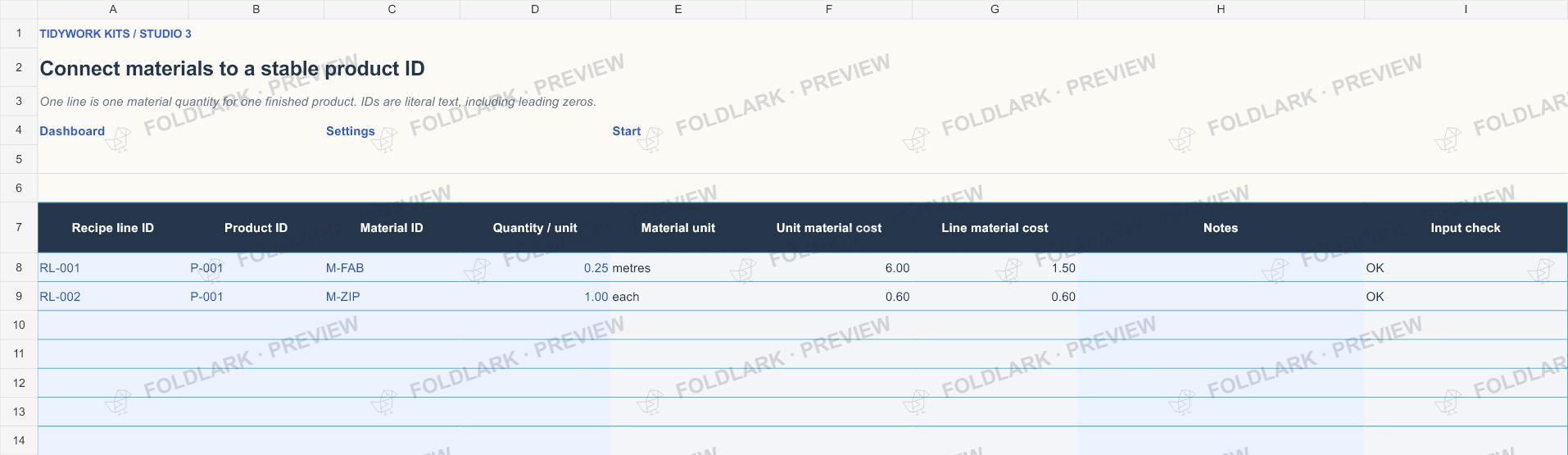Open the Dashboard link
Viewport: 1568px width, 455px height.
pyautogui.click(x=72, y=131)
